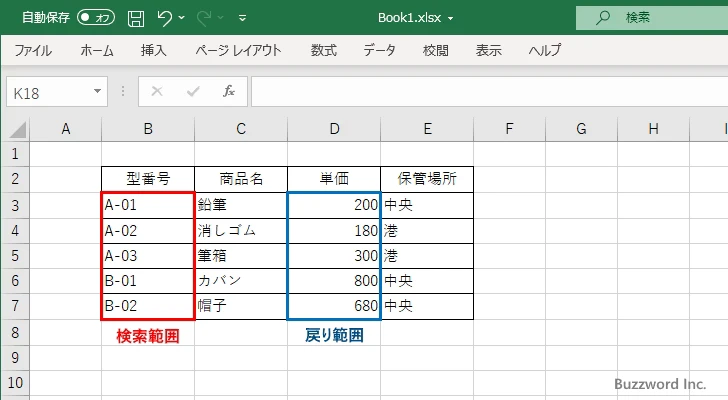Image resolution: width=728 pixels, height=400 pixels.
Task: Click the Insert Function fx icon
Action: (229, 91)
